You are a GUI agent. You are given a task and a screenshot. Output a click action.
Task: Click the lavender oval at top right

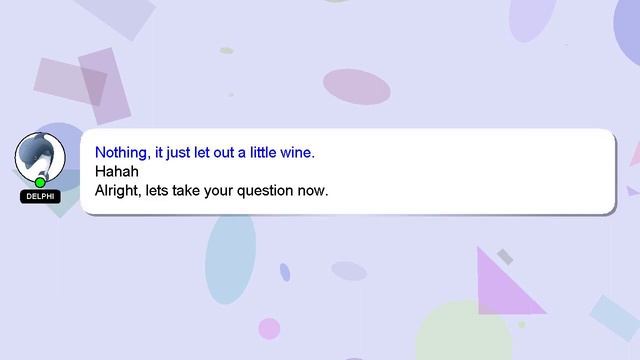pos(532,18)
